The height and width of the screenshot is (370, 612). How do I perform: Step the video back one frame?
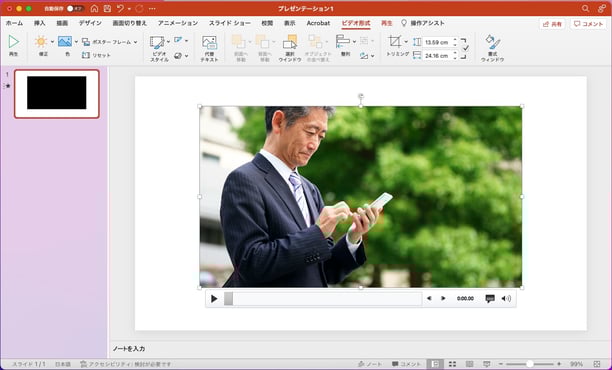[429, 299]
